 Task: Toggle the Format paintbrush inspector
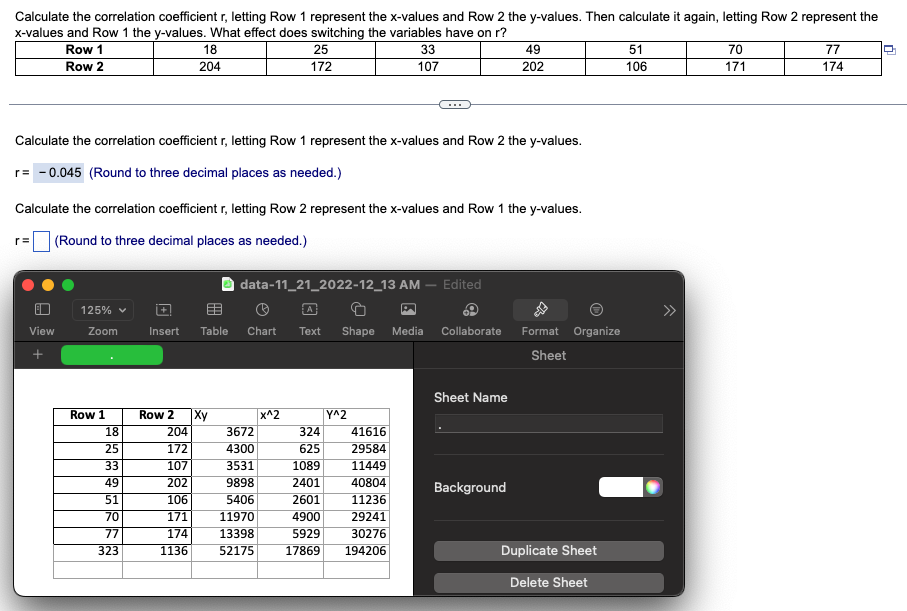pos(540,310)
